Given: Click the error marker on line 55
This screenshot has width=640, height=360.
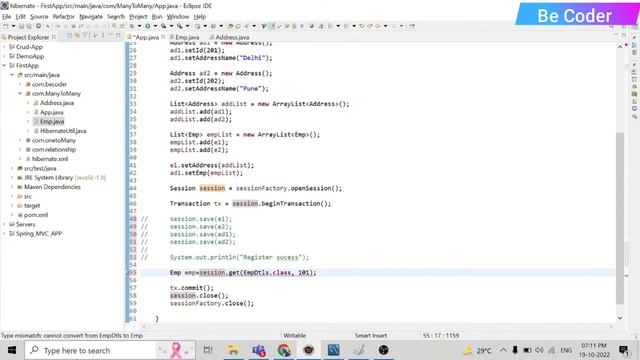Looking at the screenshot, I should 127,273.
